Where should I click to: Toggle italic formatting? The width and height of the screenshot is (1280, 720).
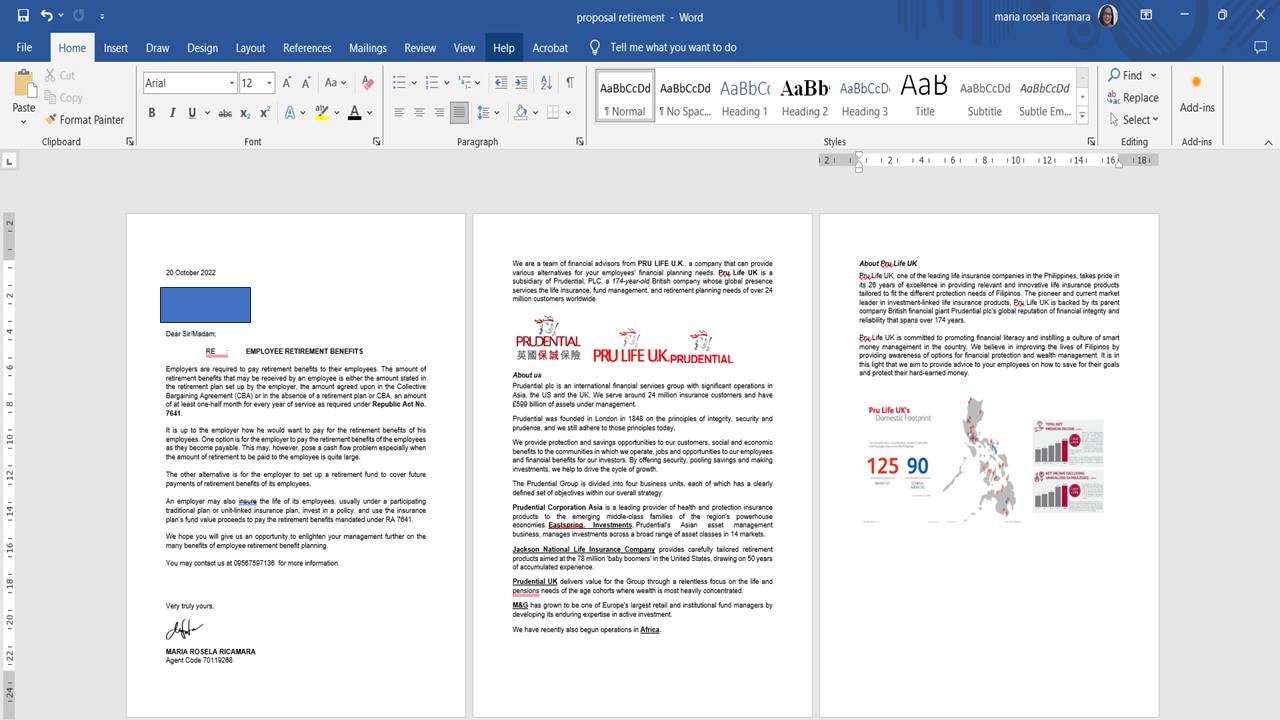(x=173, y=113)
